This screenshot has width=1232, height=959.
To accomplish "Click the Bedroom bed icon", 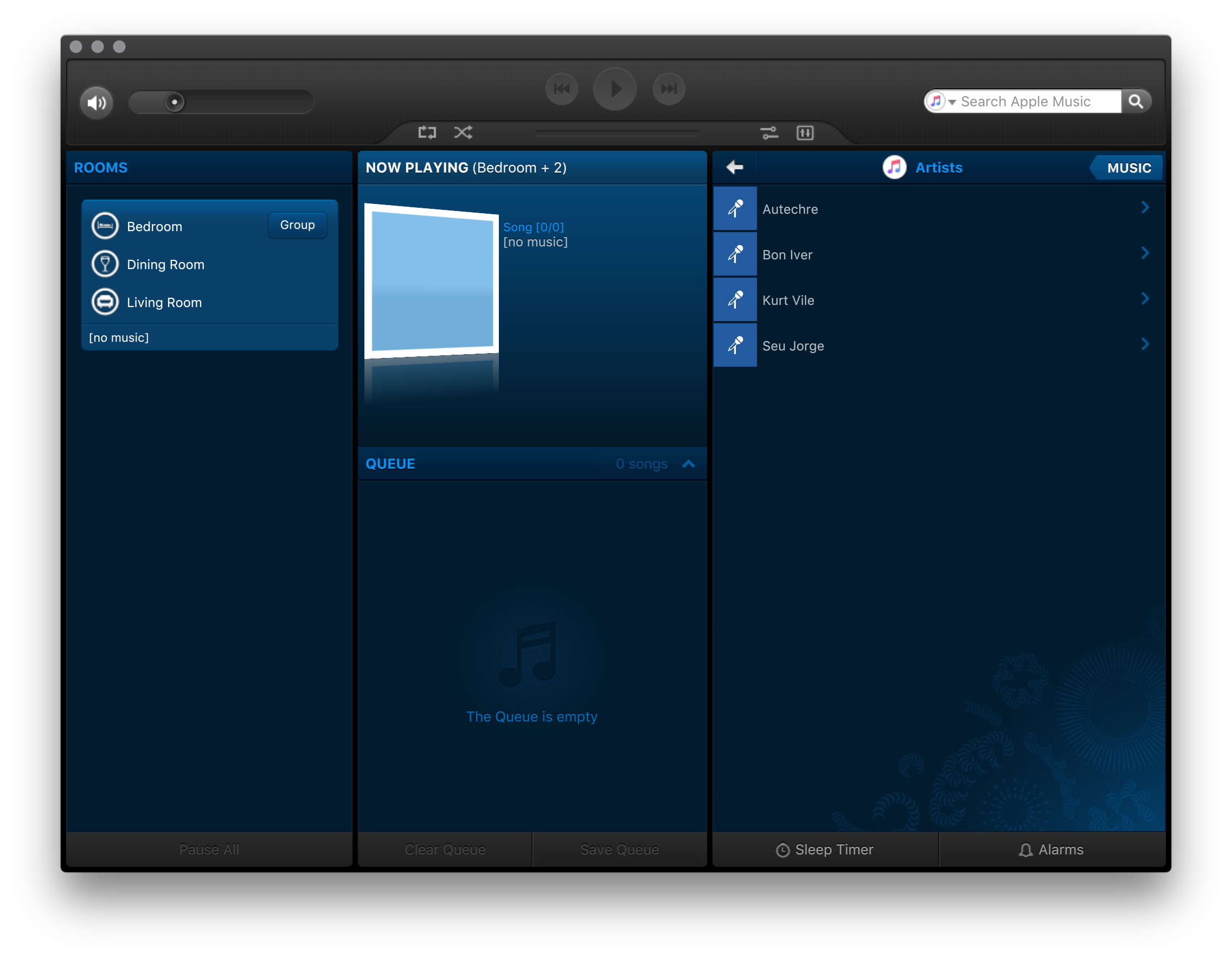I will pos(105,226).
